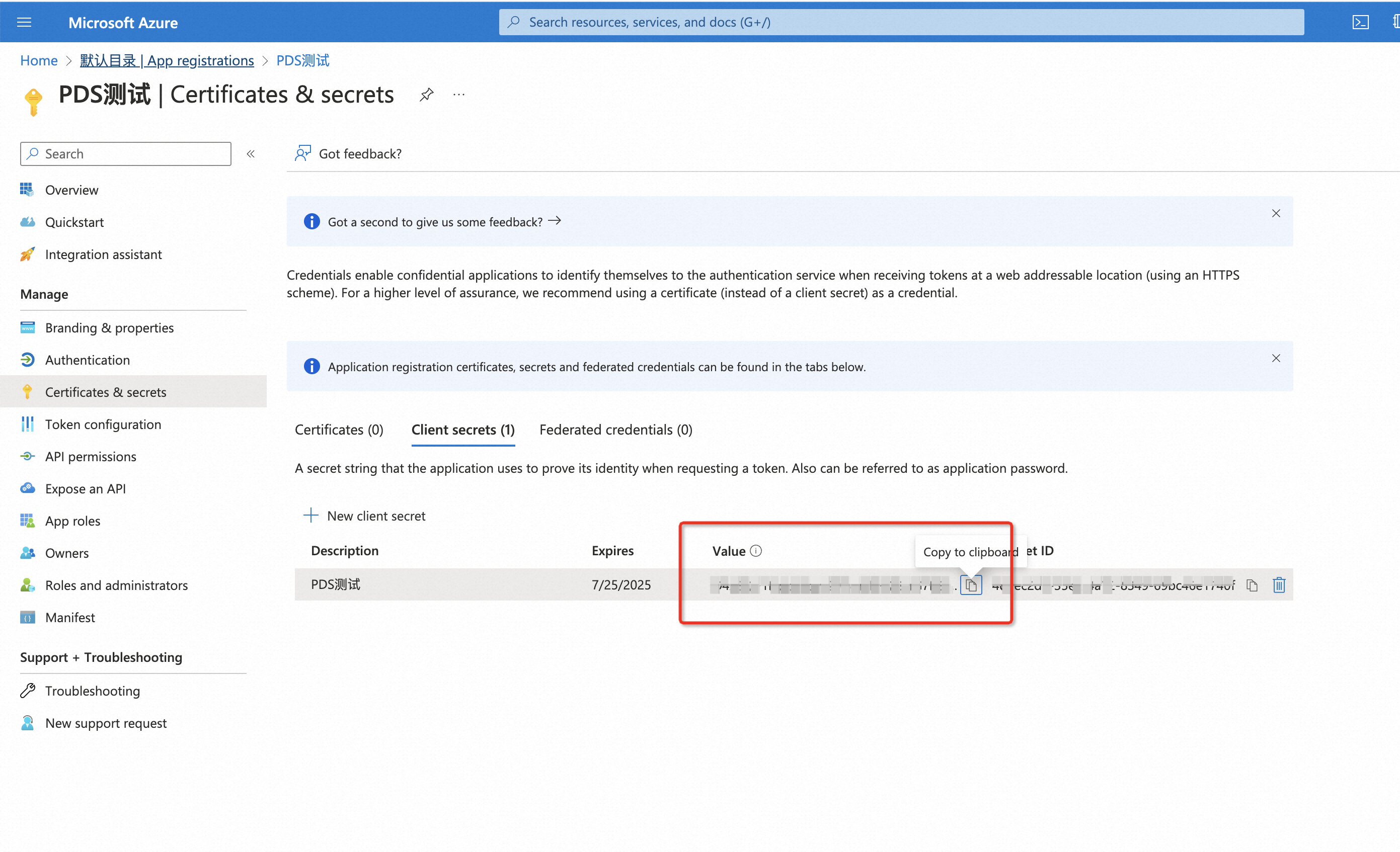Go to Home breadcrumb link

pyautogui.click(x=39, y=61)
